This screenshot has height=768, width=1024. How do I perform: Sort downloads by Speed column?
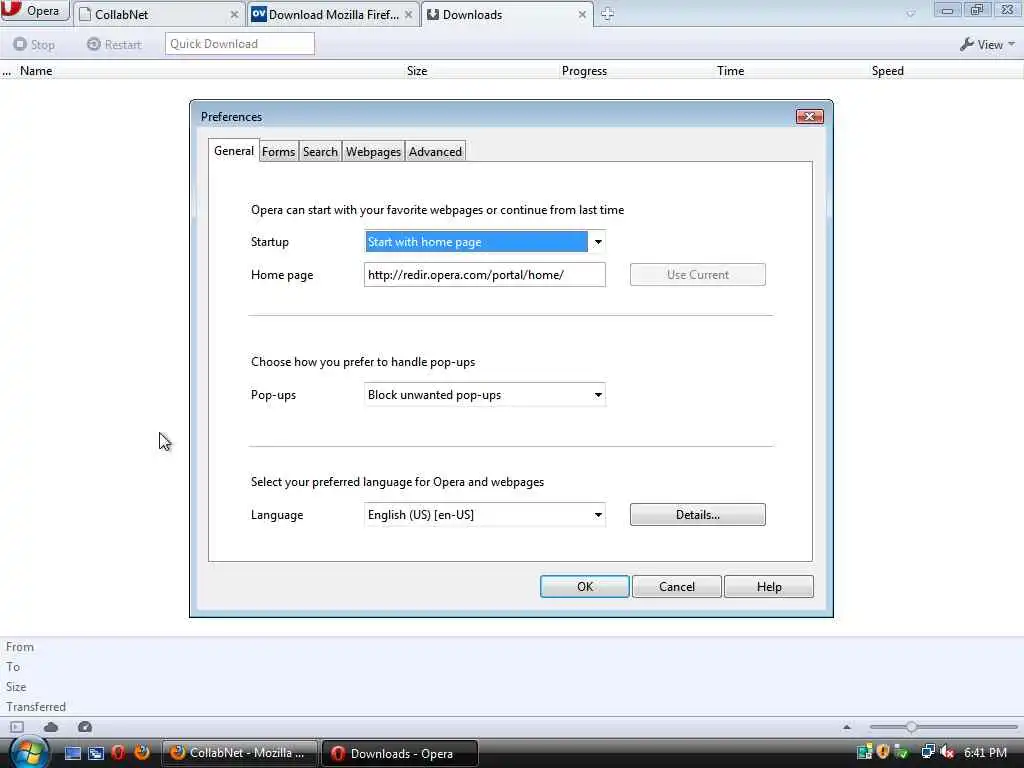888,71
